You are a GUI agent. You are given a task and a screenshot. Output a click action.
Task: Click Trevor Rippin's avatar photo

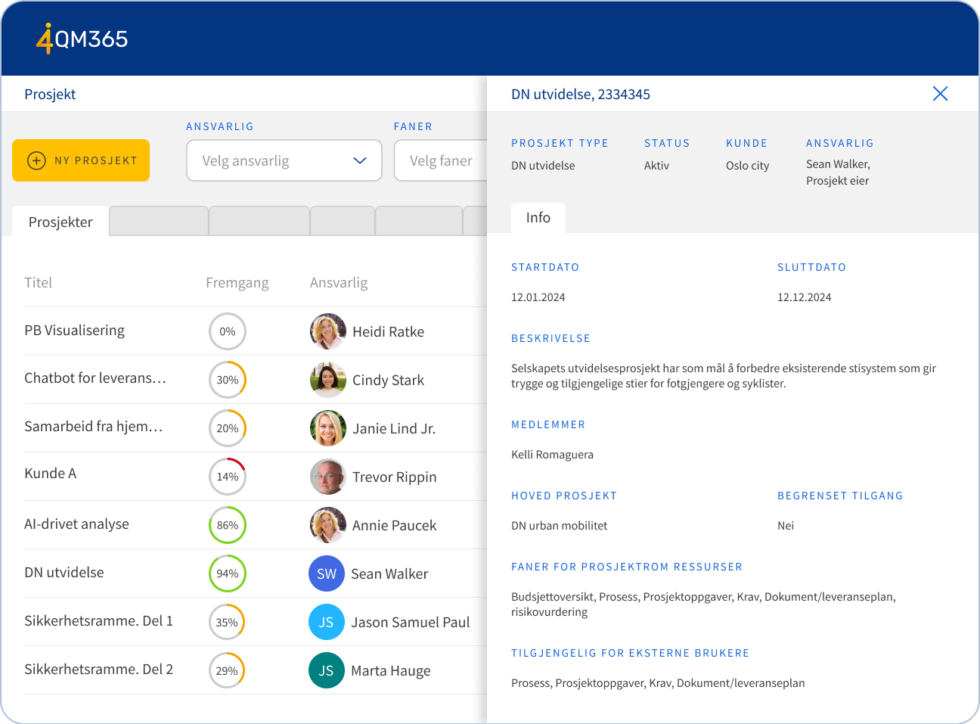click(328, 477)
